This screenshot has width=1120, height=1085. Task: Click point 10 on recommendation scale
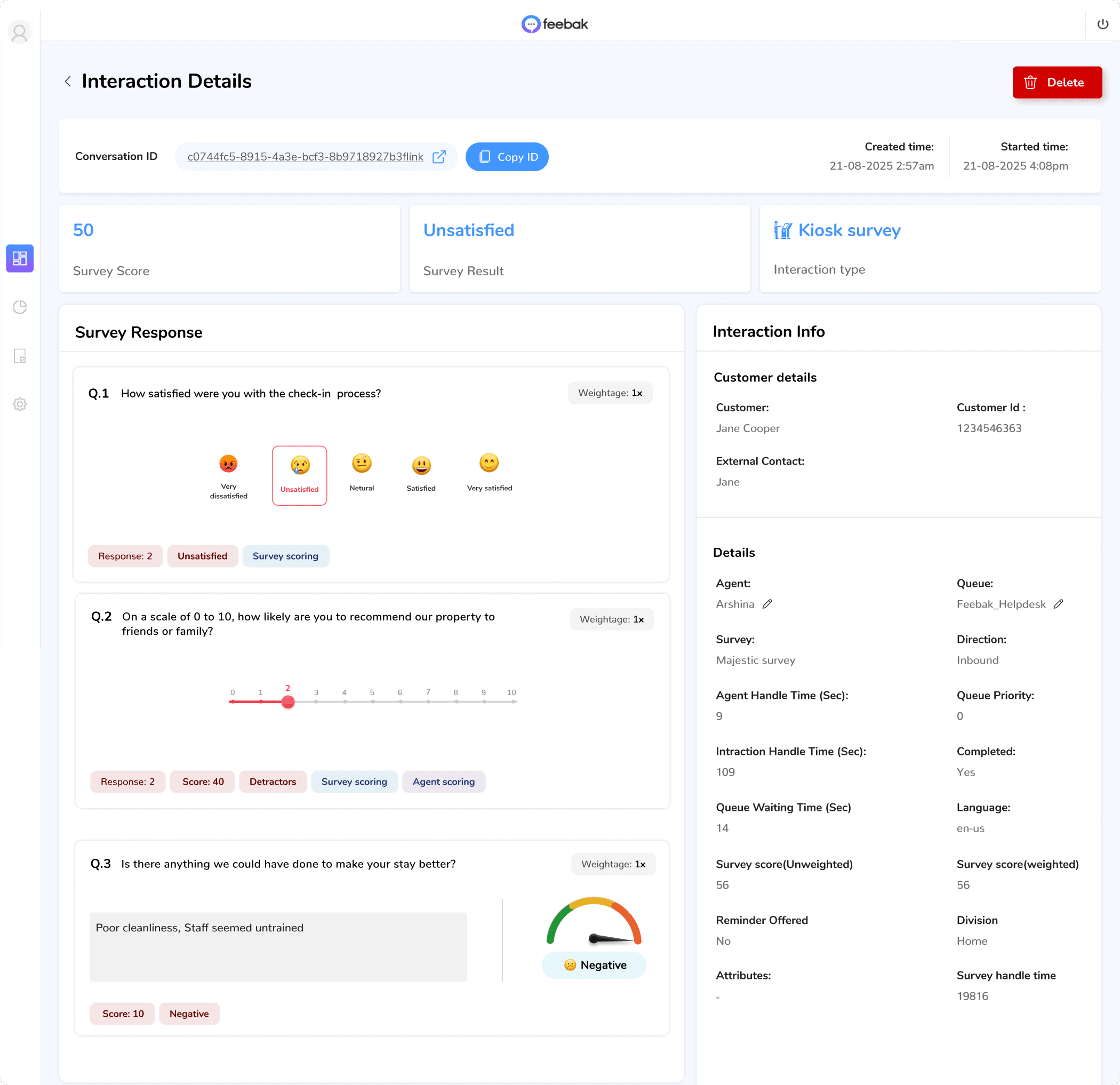[512, 701]
